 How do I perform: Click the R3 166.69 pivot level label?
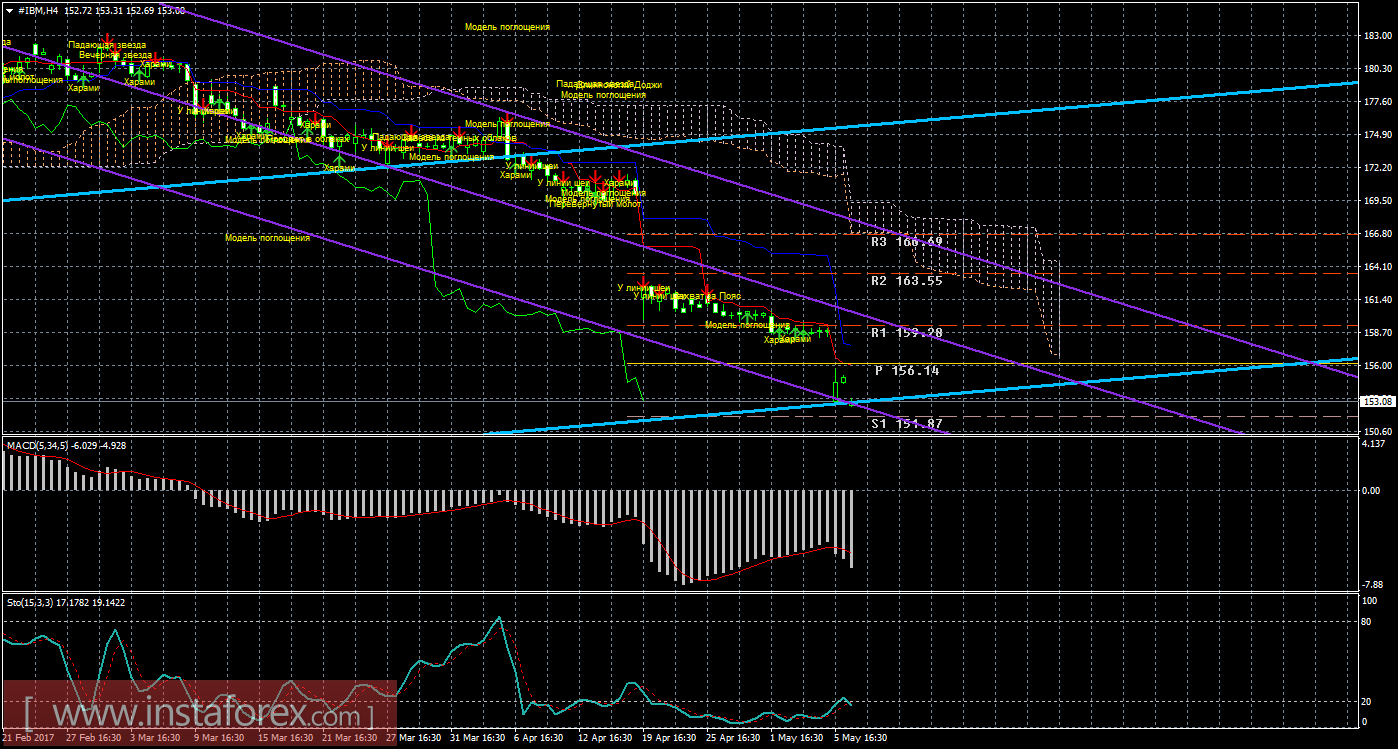tap(905, 241)
